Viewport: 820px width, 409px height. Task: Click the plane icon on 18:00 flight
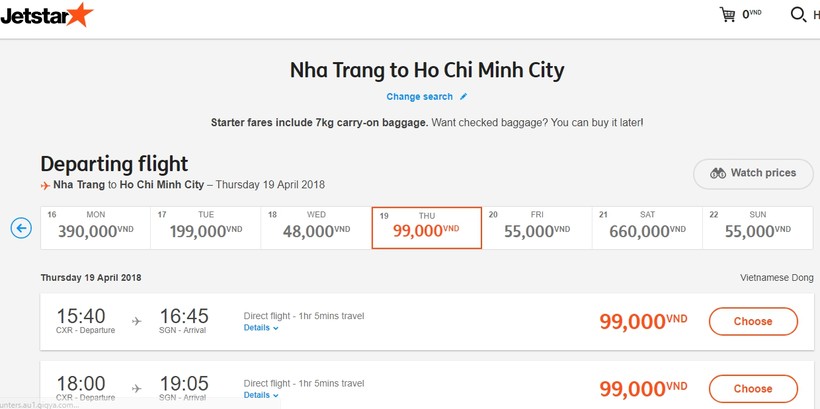[137, 388]
